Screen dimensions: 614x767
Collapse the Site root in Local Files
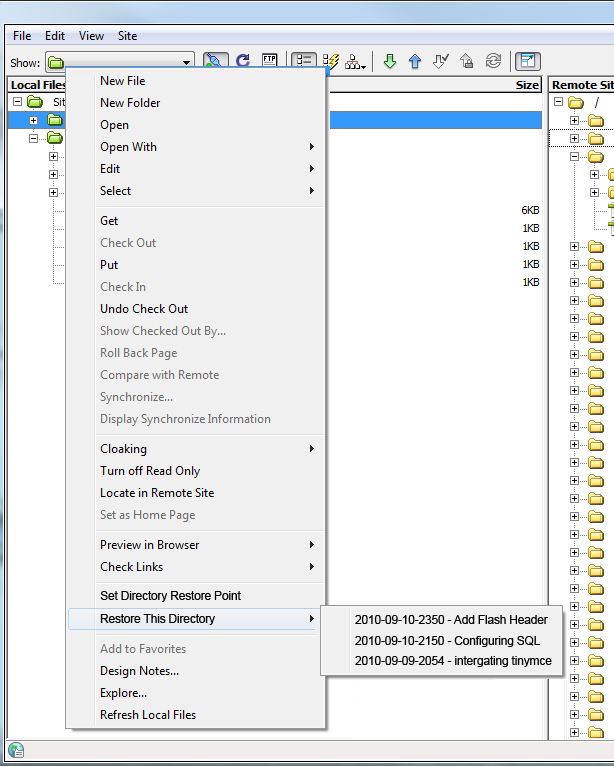[18, 102]
